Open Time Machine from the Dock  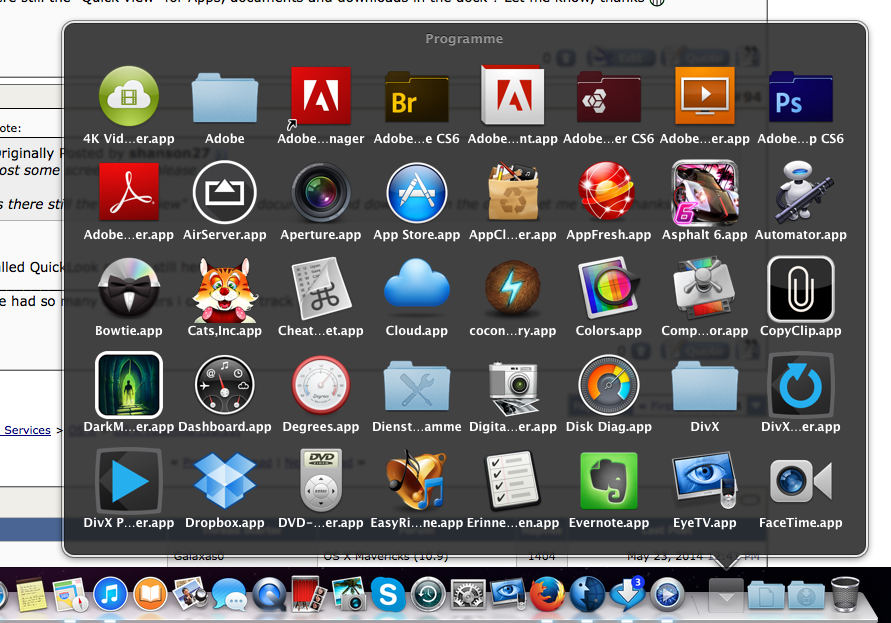click(428, 595)
